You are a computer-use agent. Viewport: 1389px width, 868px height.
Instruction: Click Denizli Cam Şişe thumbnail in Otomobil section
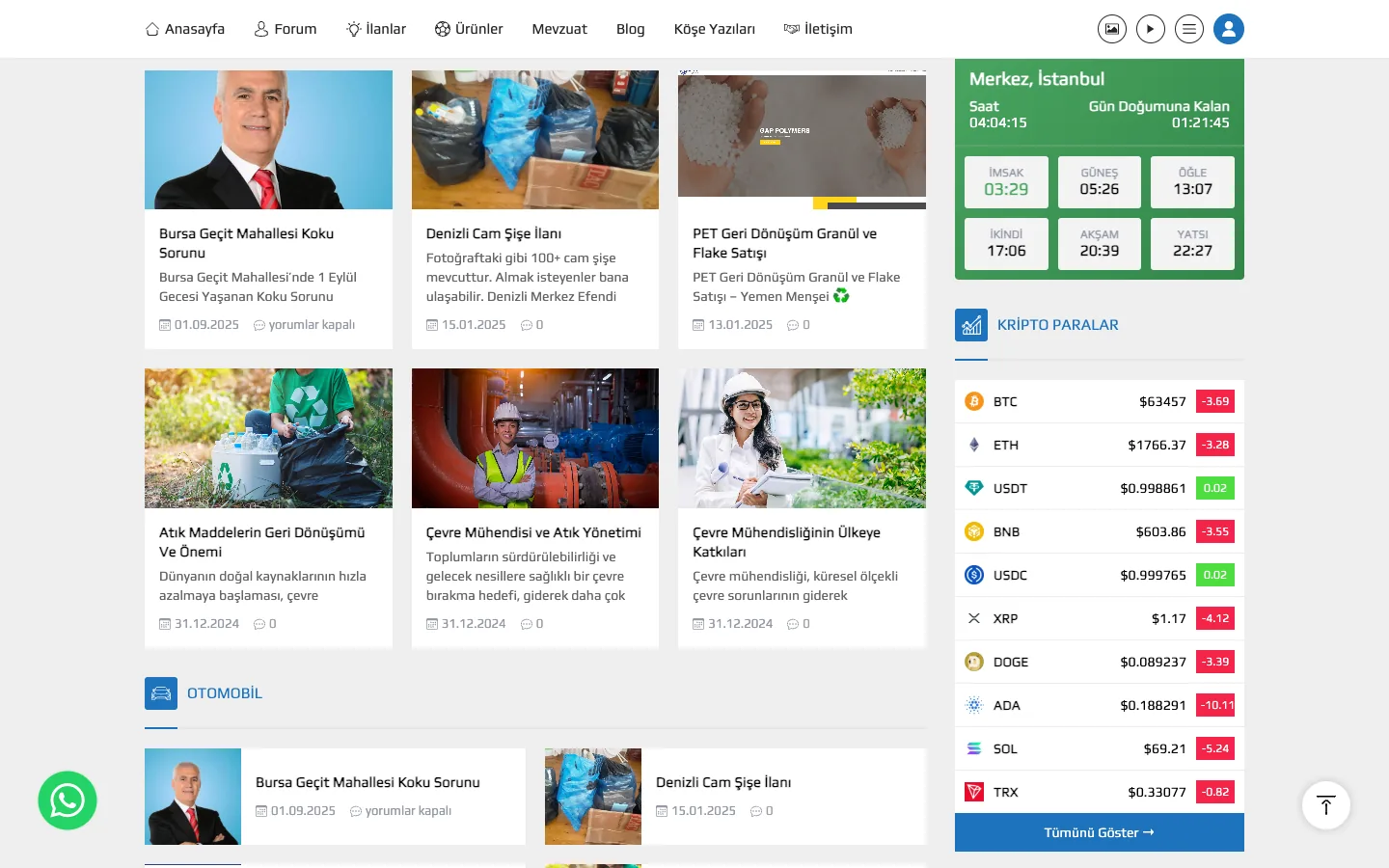point(593,797)
